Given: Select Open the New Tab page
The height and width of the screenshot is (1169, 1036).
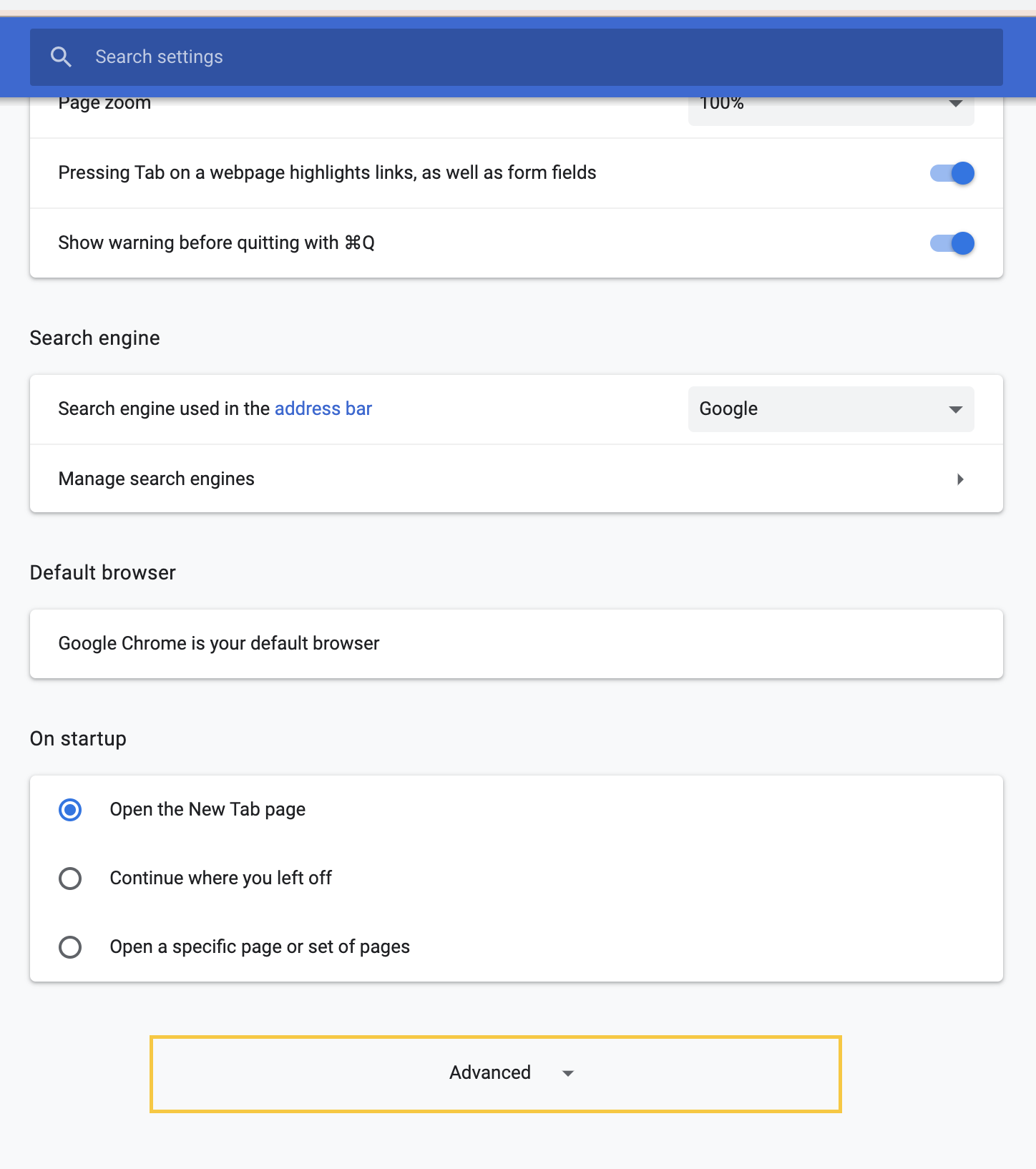Looking at the screenshot, I should click(70, 810).
